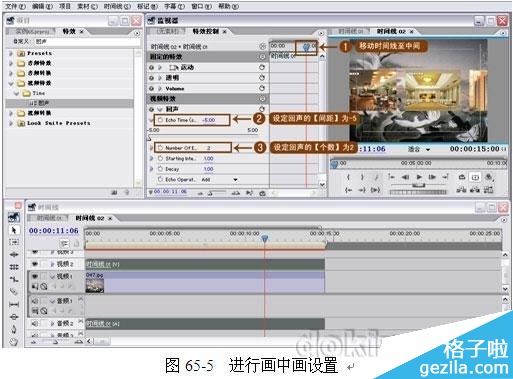Switch to the 特效控制 tab

206,31
